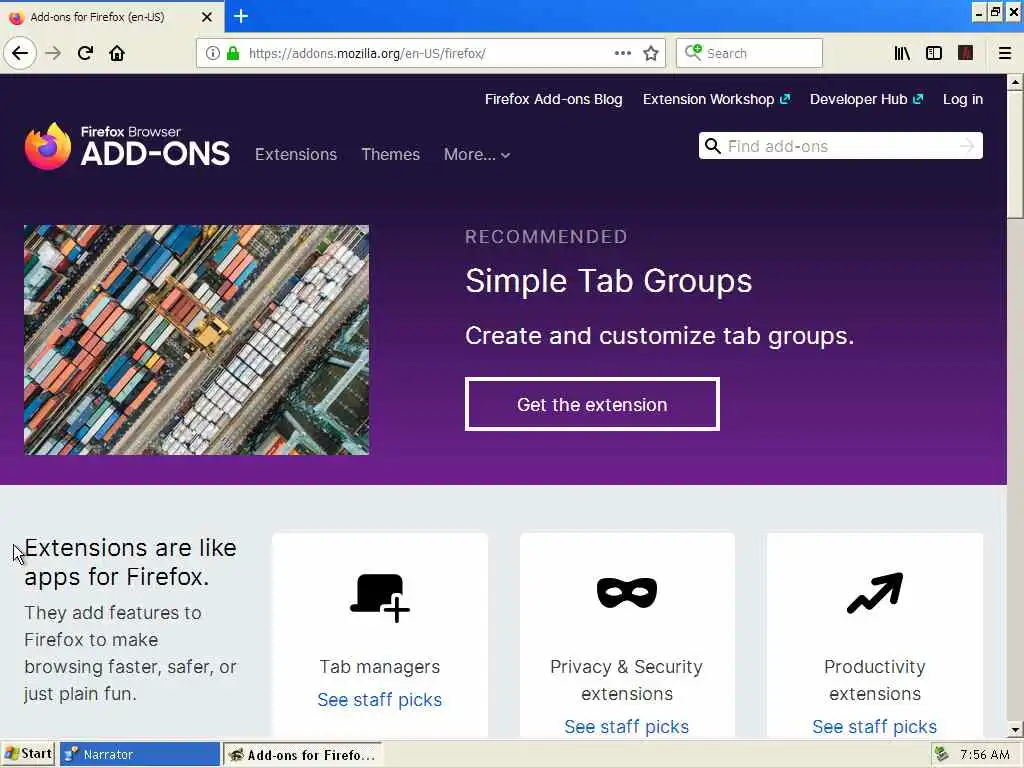Open Extension Workshop link
This screenshot has height=768, width=1024.
click(x=716, y=99)
